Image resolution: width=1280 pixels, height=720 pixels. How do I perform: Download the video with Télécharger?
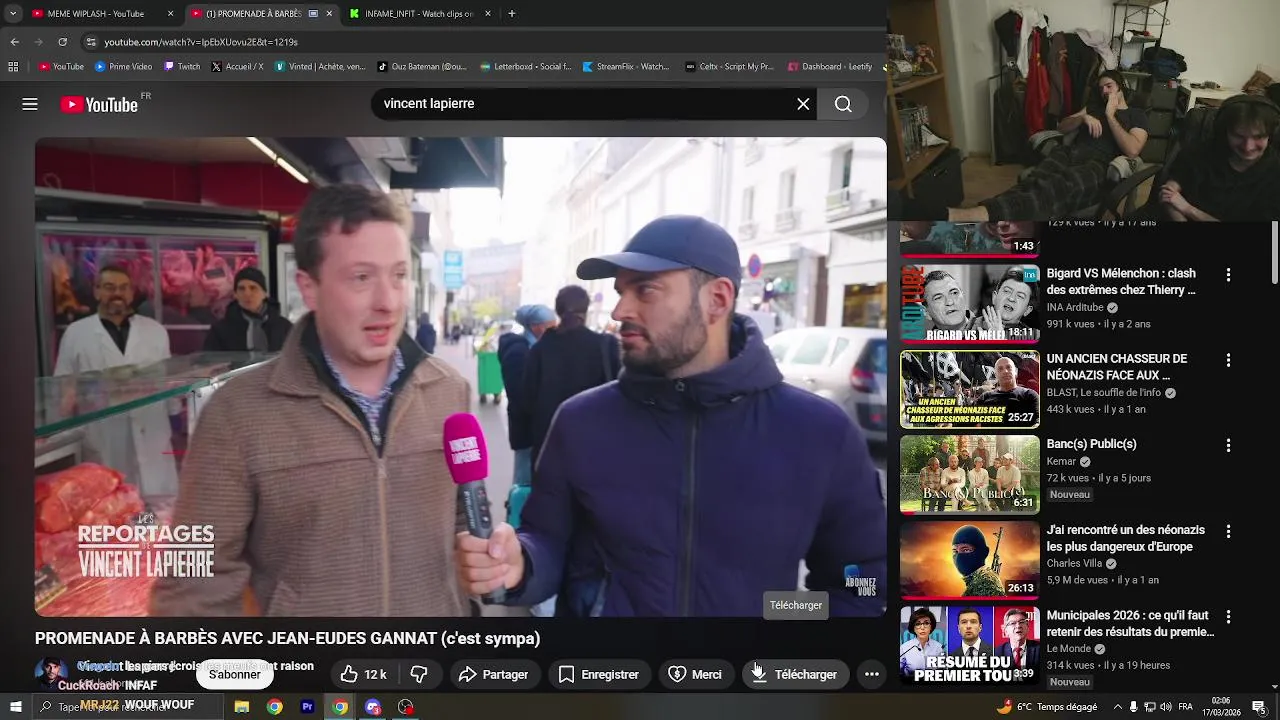coord(795,674)
